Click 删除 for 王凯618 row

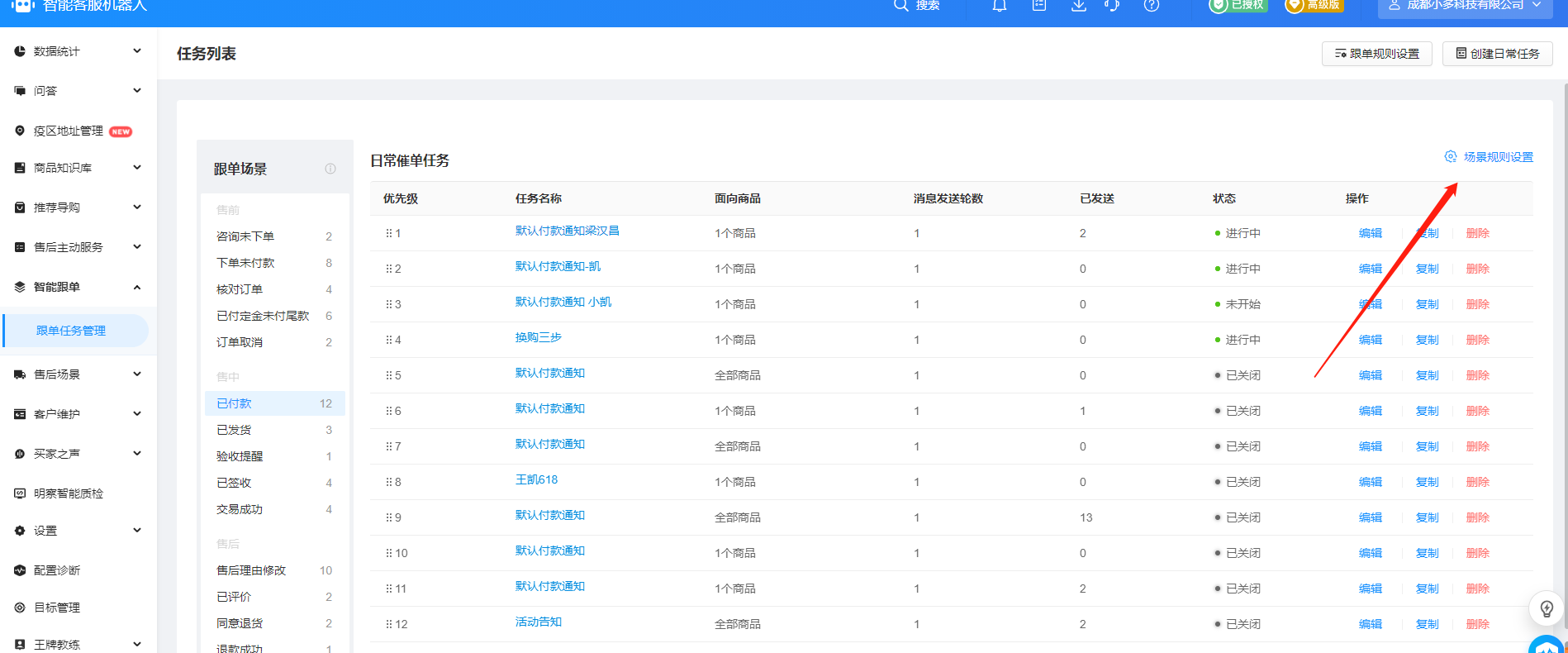click(x=1478, y=482)
